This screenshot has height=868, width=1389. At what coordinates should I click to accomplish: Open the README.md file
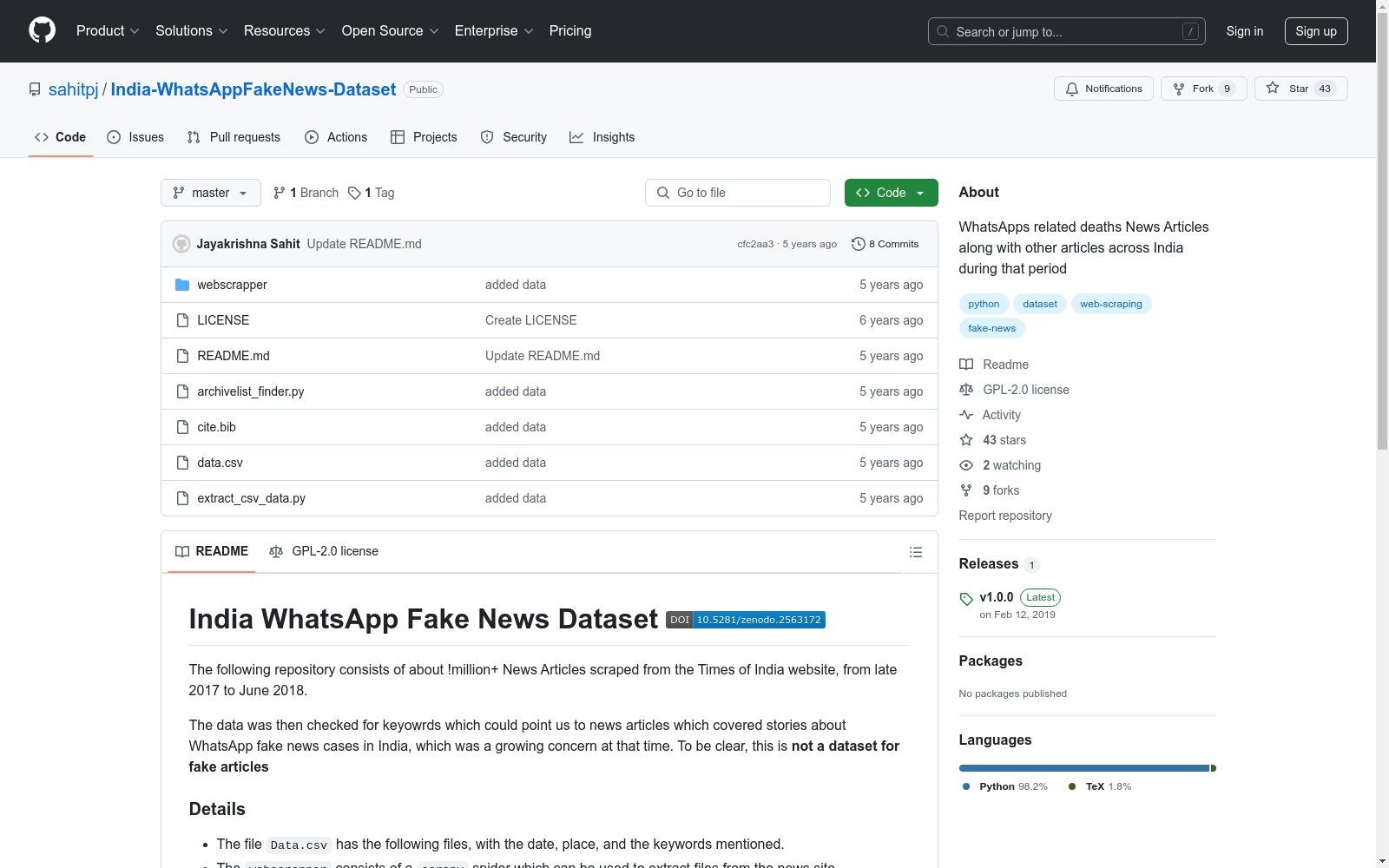click(234, 356)
